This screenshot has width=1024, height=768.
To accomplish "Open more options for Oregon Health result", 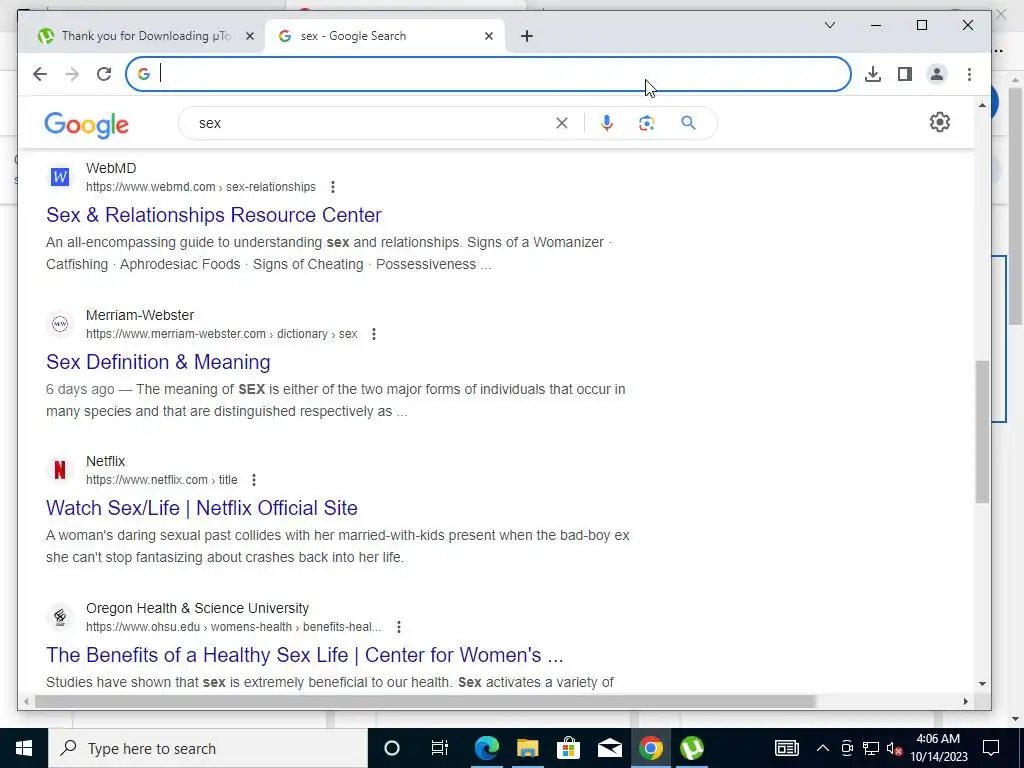I will [x=398, y=627].
